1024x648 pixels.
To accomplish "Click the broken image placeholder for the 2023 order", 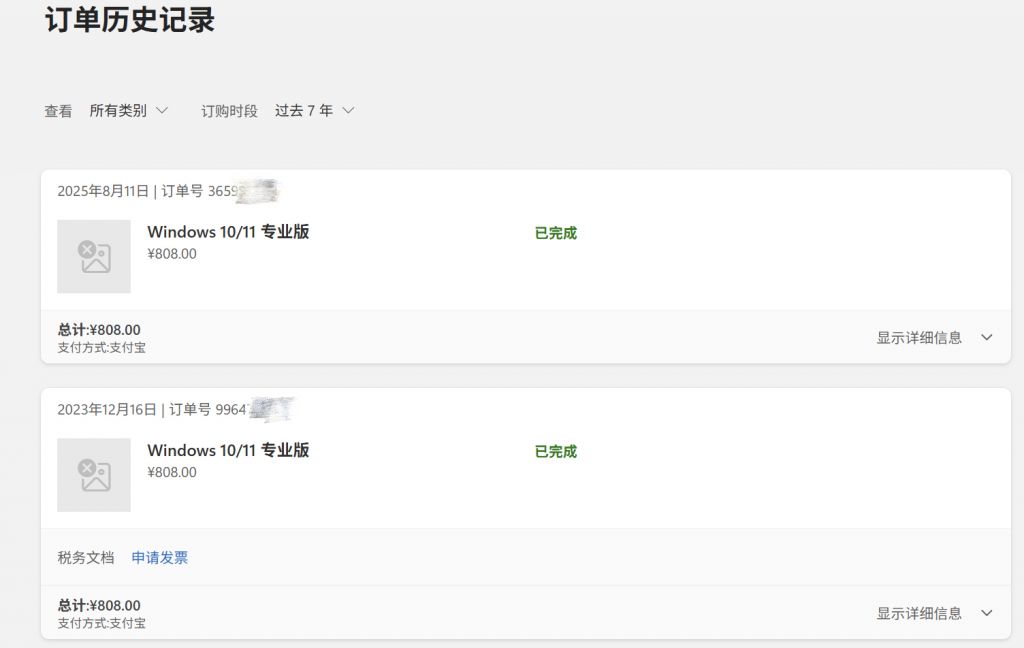I will click(x=93, y=475).
